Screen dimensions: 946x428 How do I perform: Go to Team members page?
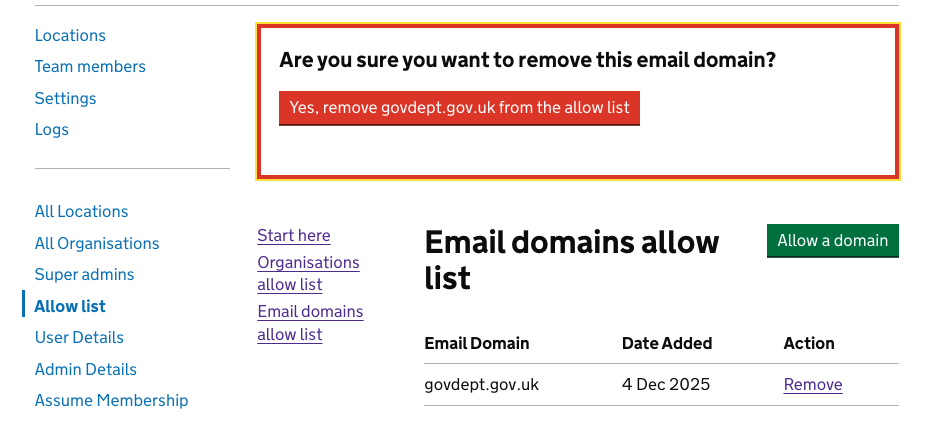click(90, 67)
